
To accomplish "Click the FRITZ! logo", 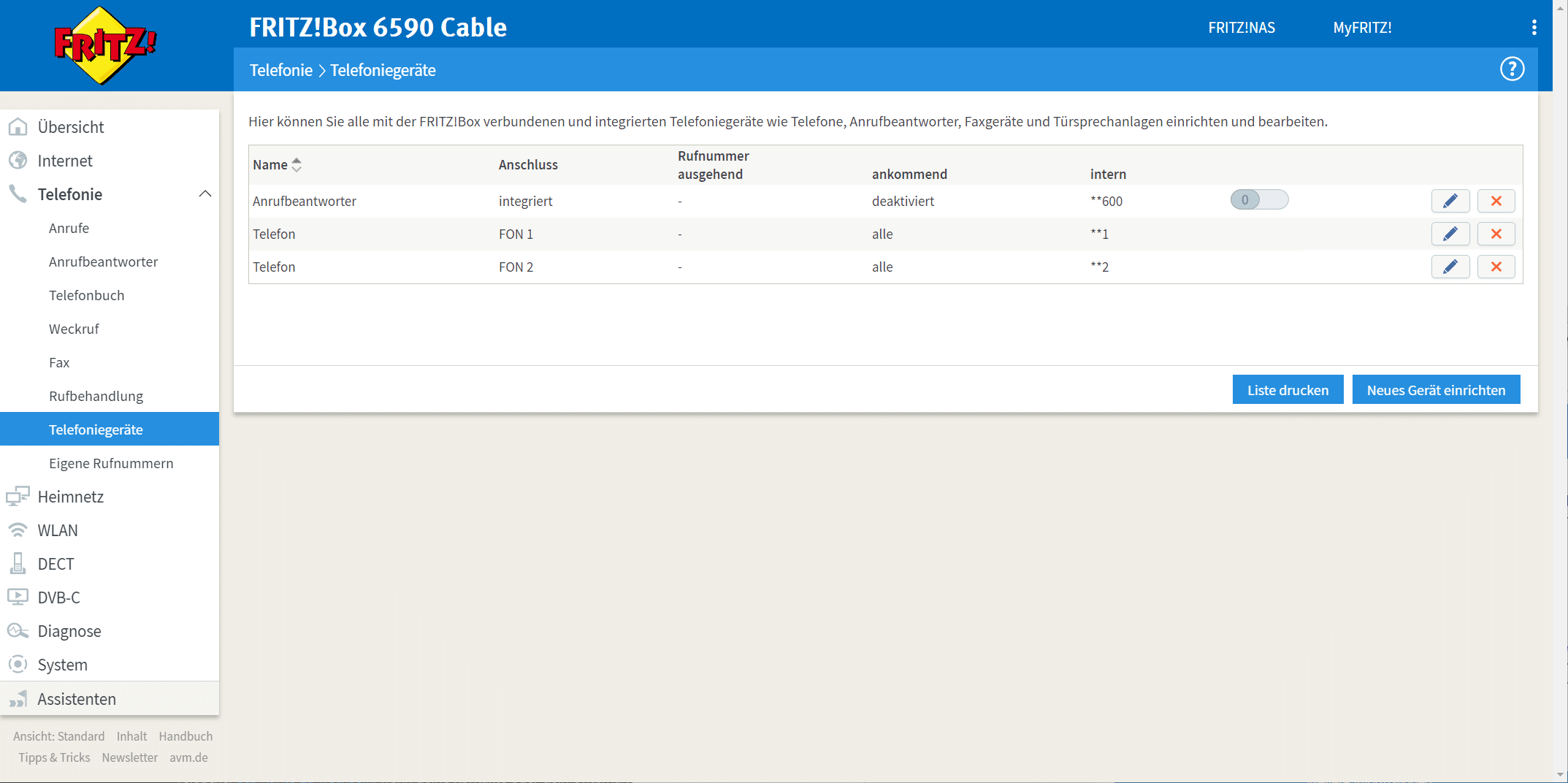I will pyautogui.click(x=105, y=45).
